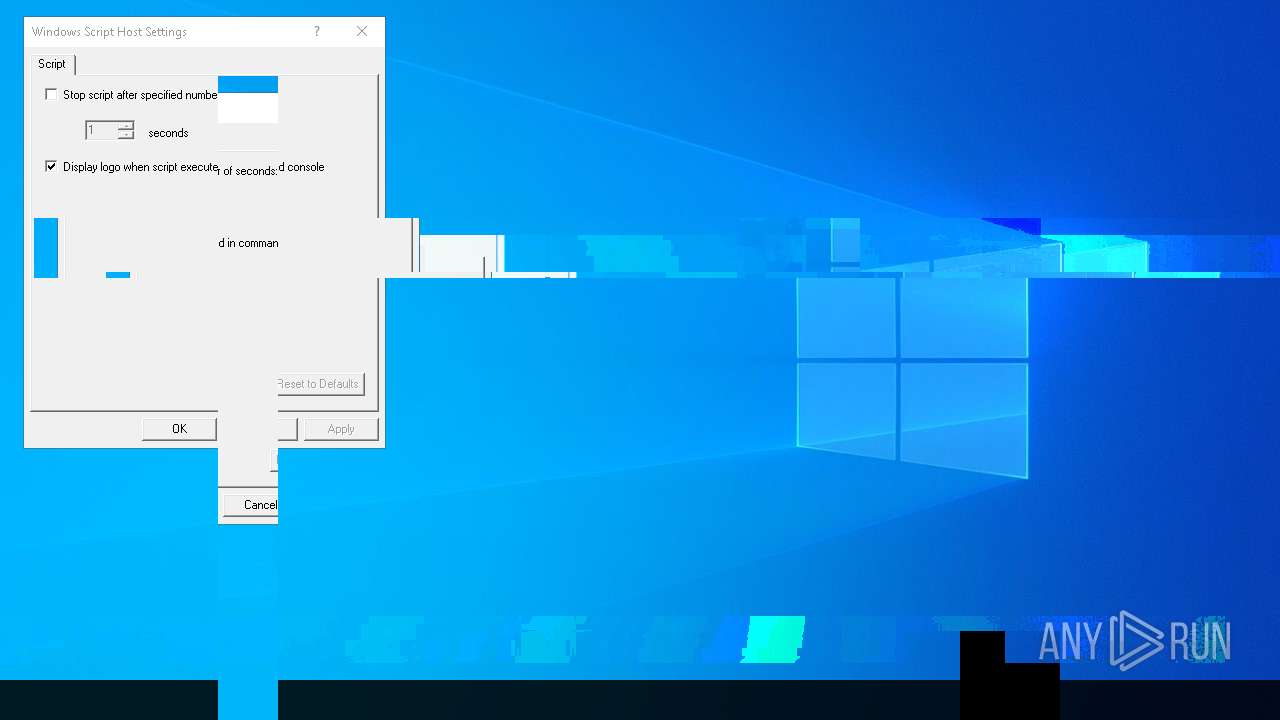The image size is (1280, 720).
Task: Uncheck Display logo when script executed checkbox
Action: (51, 167)
